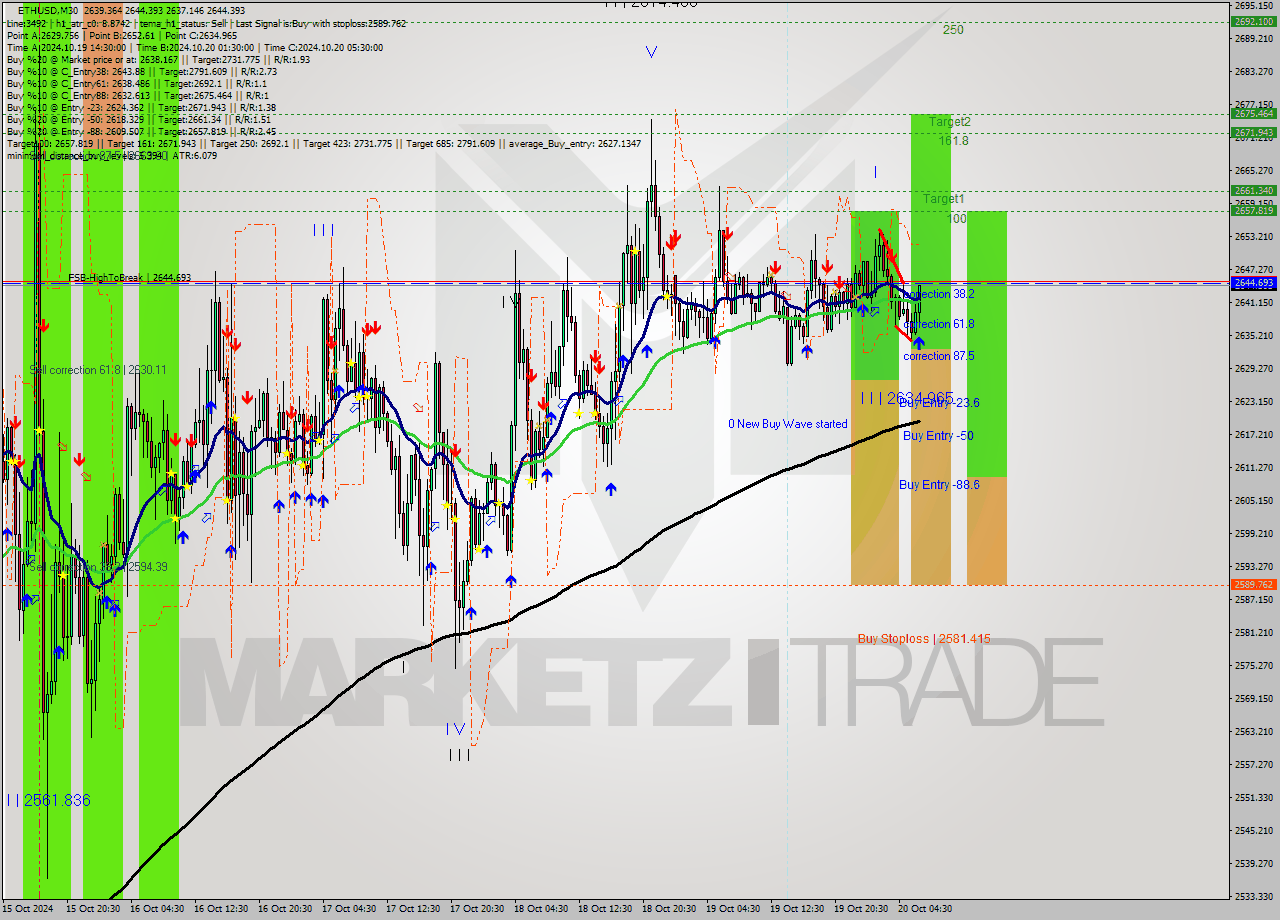Click the 2557.270 price axis tick
The width and height of the screenshot is (1280, 920).
point(1253,764)
